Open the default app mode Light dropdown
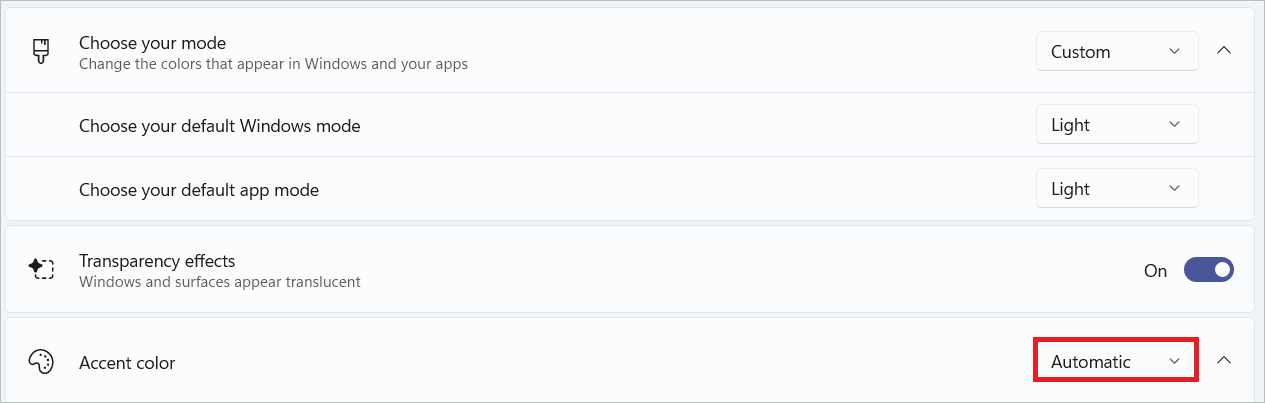 1117,189
